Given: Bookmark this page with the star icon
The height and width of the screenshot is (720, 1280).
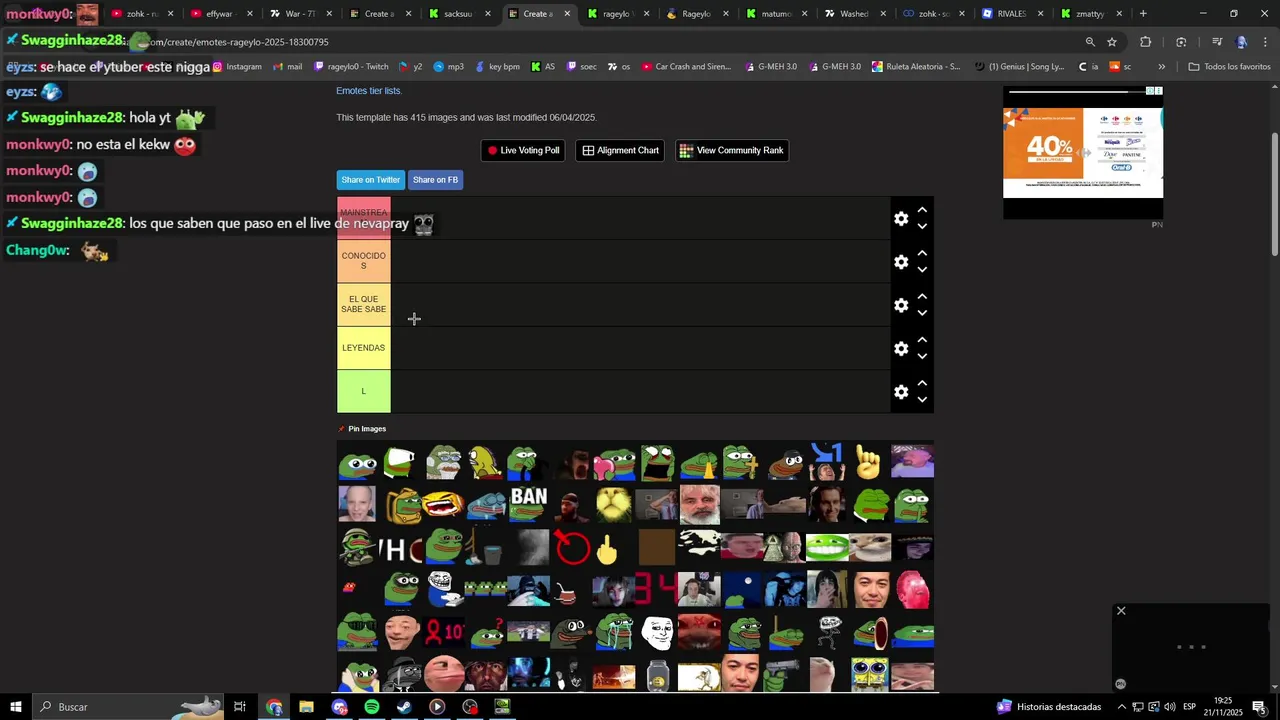Looking at the screenshot, I should pos(1112,42).
